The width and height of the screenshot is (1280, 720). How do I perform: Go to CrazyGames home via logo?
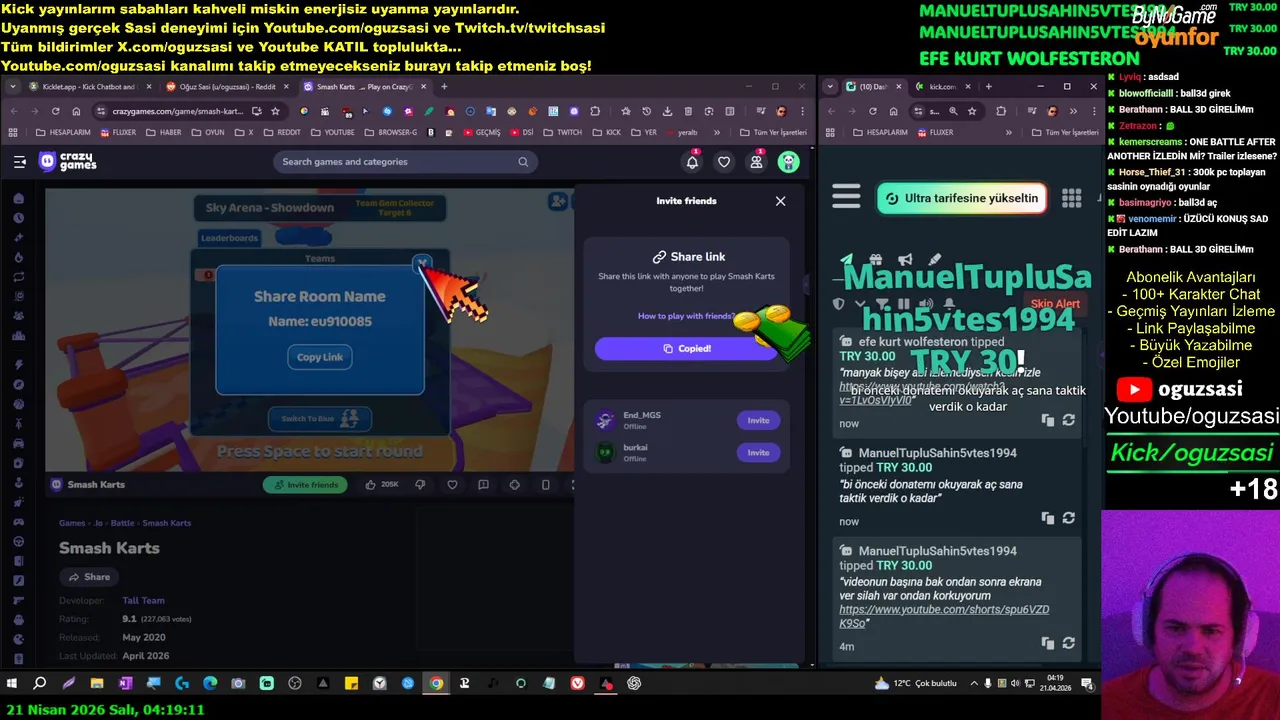coord(68,161)
